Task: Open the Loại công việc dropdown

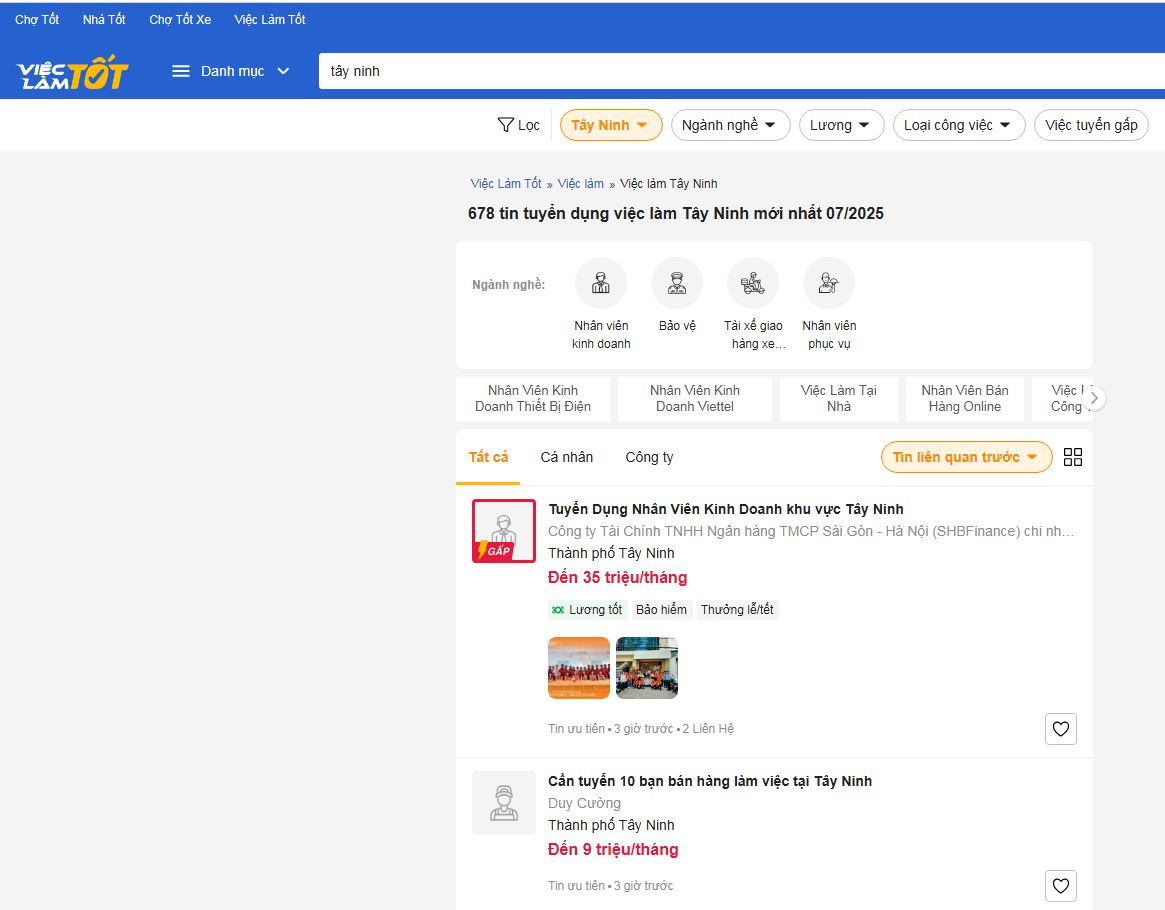Action: tap(958, 125)
